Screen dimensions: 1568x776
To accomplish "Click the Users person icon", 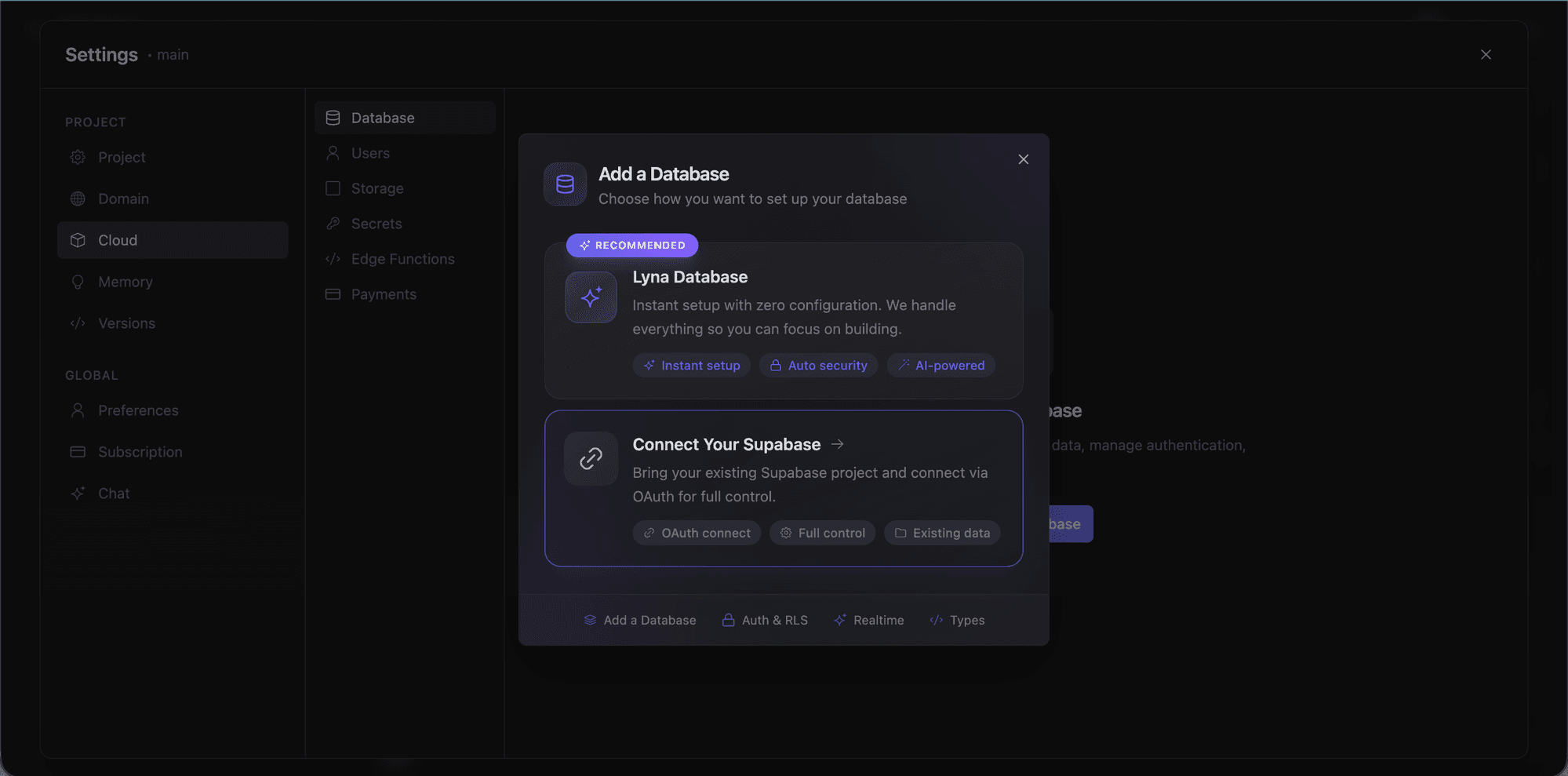I will 333,153.
